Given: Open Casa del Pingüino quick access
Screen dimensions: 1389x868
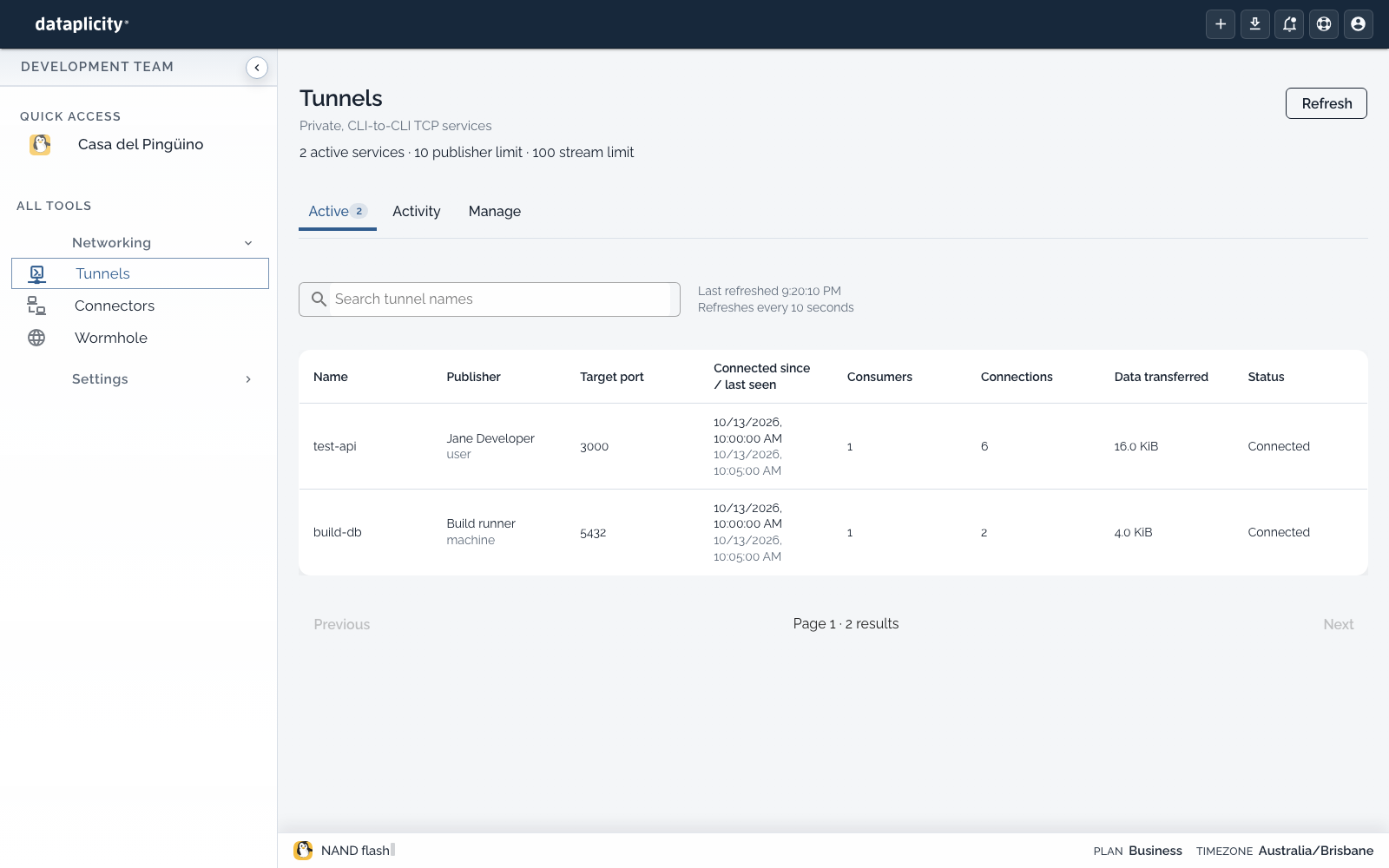Looking at the screenshot, I should (140, 144).
